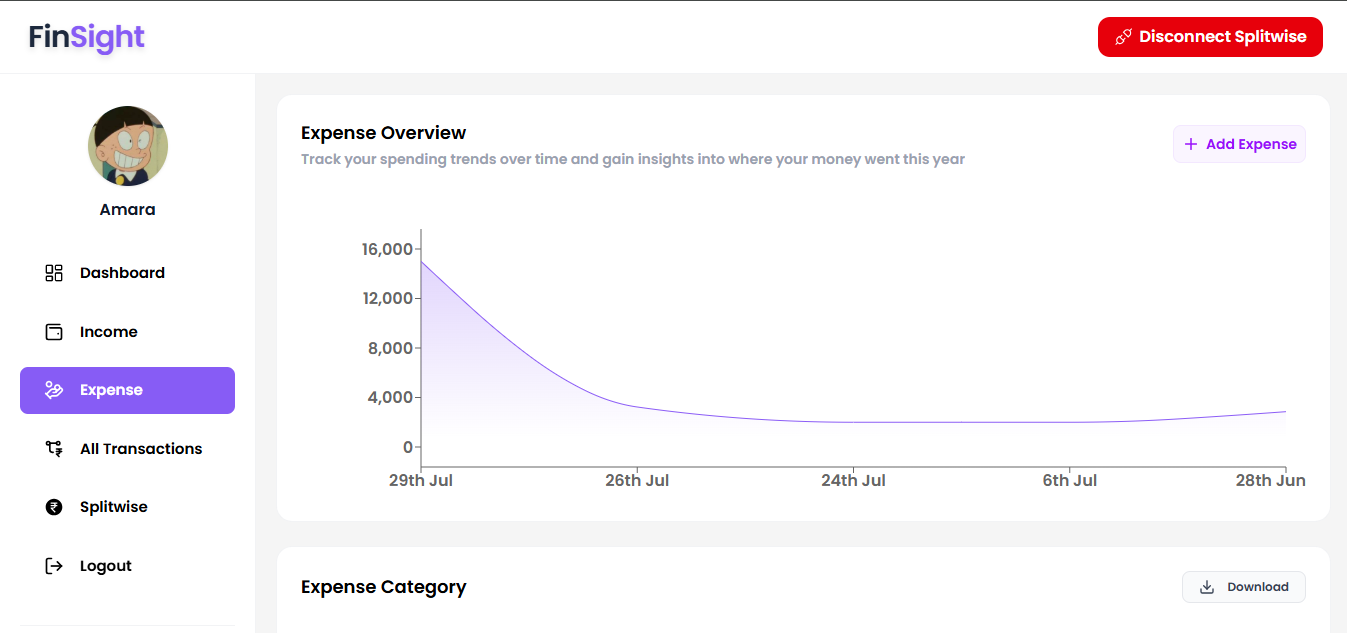1347x633 pixels.
Task: Click the 8,000 y-axis value
Action: (x=390, y=348)
